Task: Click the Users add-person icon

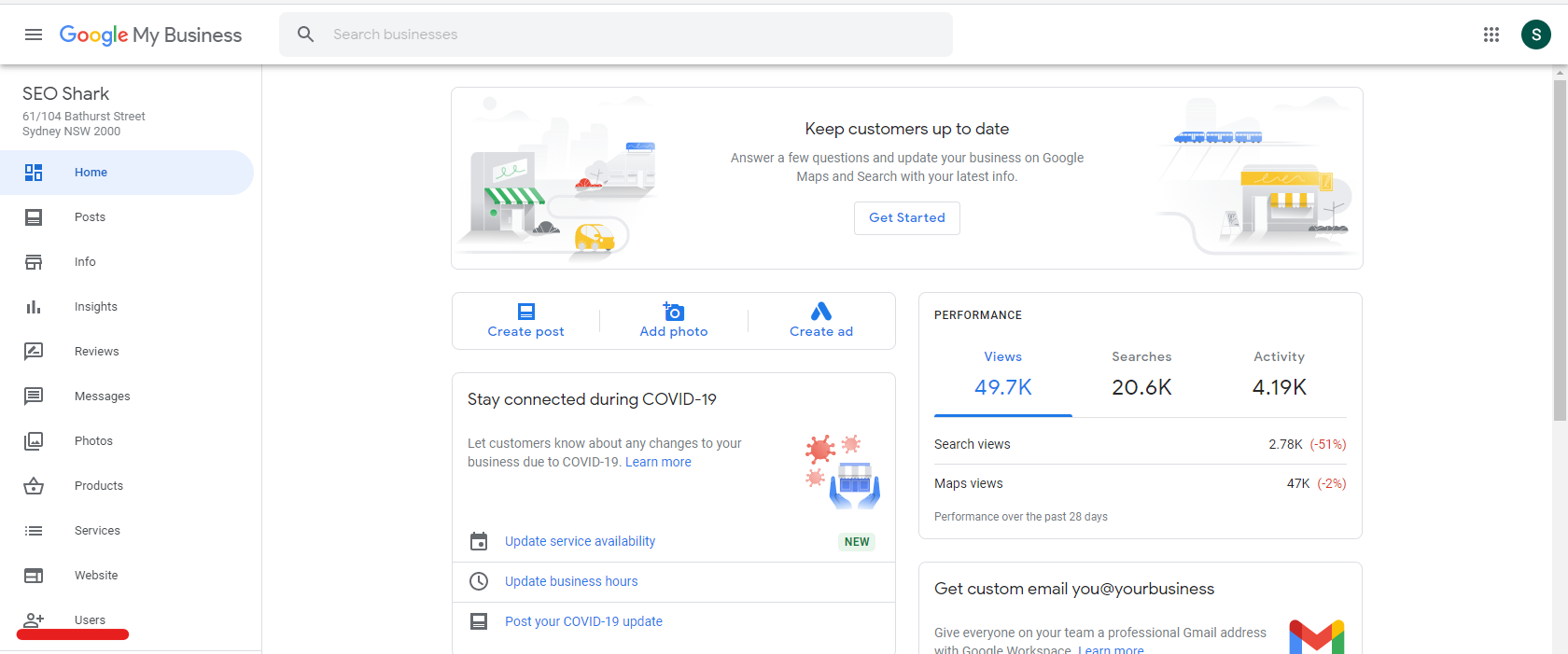Action: 34,619
